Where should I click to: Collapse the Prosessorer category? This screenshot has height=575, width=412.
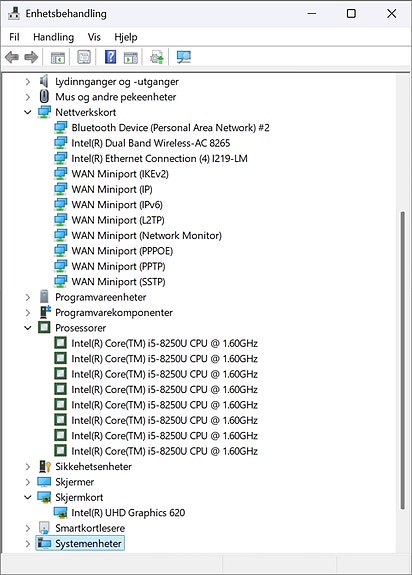[28, 328]
